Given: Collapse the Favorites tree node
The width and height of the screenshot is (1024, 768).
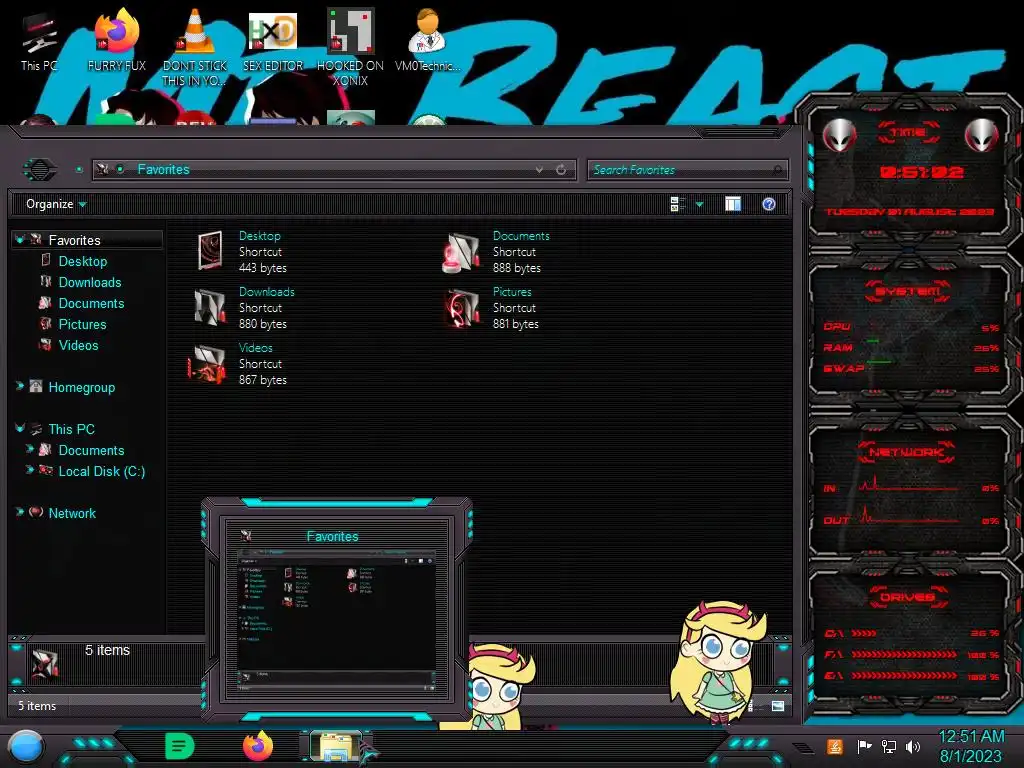Looking at the screenshot, I should (20, 240).
